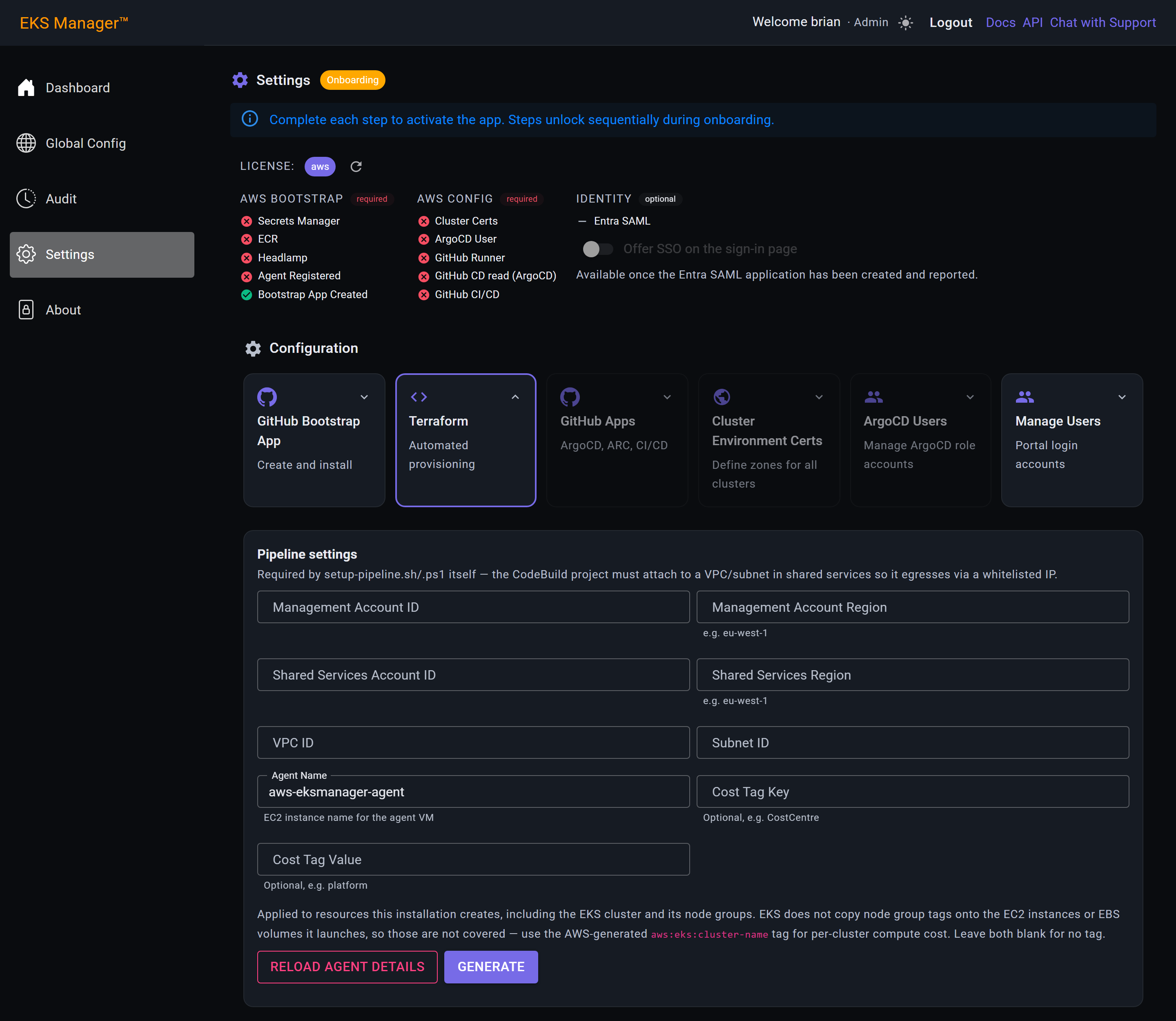Screen dimensions: 1176x1021
Task: Focus the Cost Tag Value field
Action: pos(473,859)
